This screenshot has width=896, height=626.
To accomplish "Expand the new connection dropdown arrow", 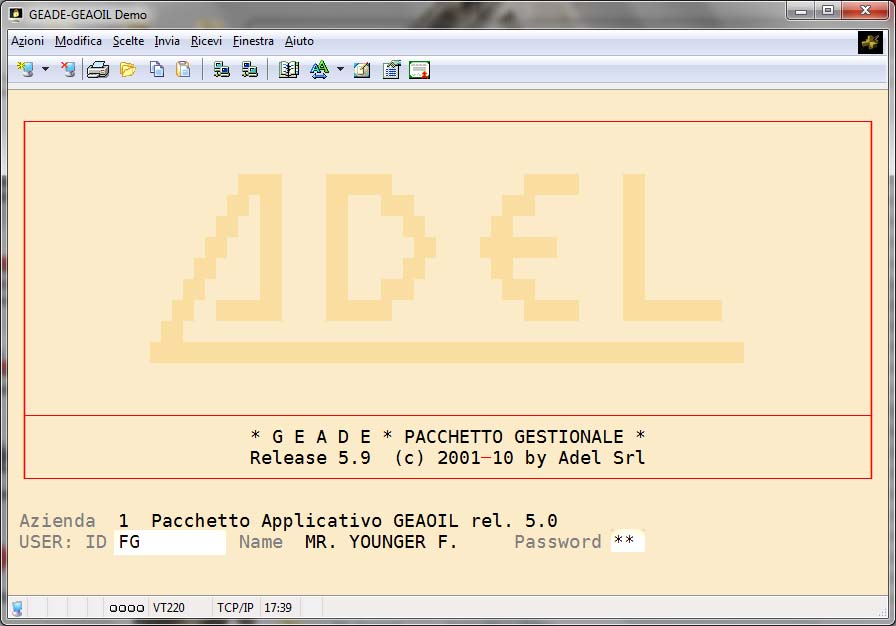I will coord(45,70).
